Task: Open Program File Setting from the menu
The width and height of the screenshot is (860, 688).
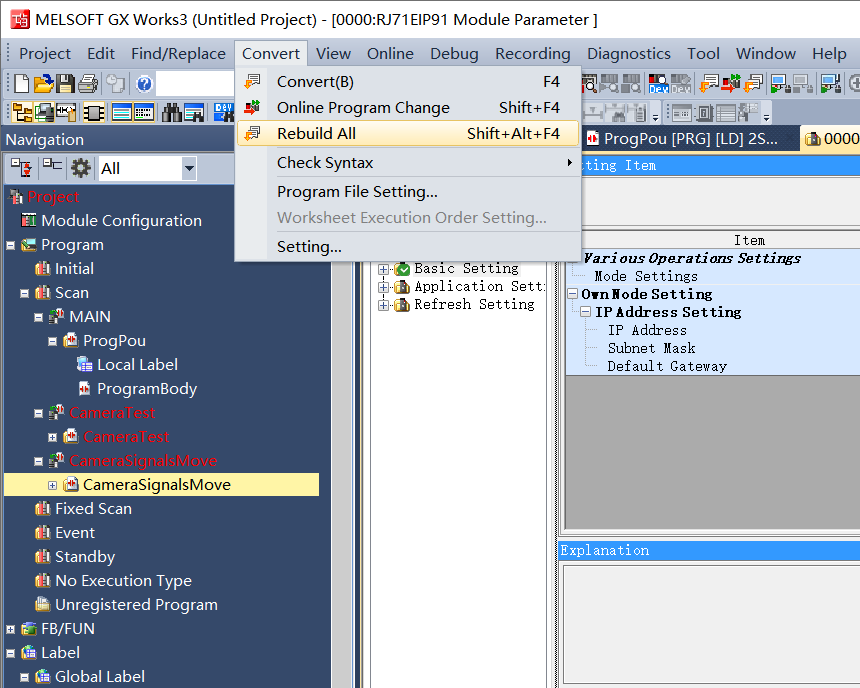Action: click(x=357, y=191)
